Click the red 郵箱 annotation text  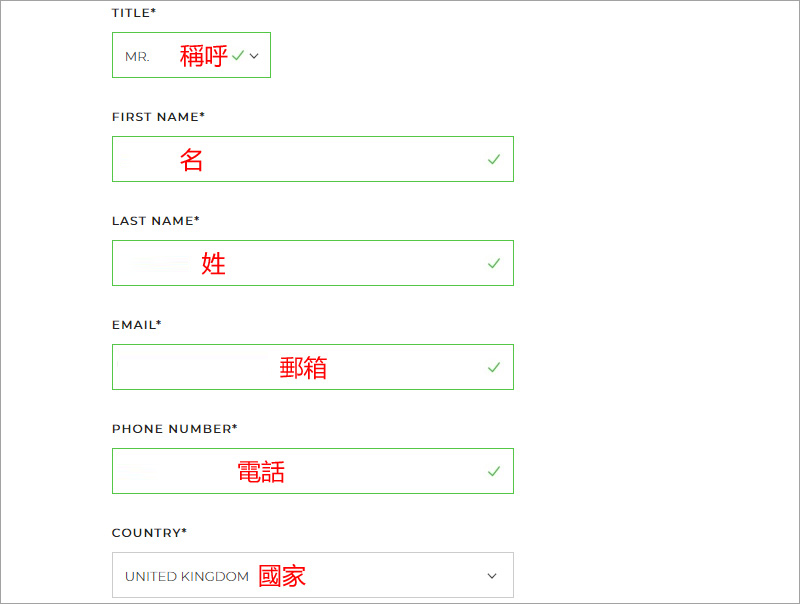(x=303, y=368)
